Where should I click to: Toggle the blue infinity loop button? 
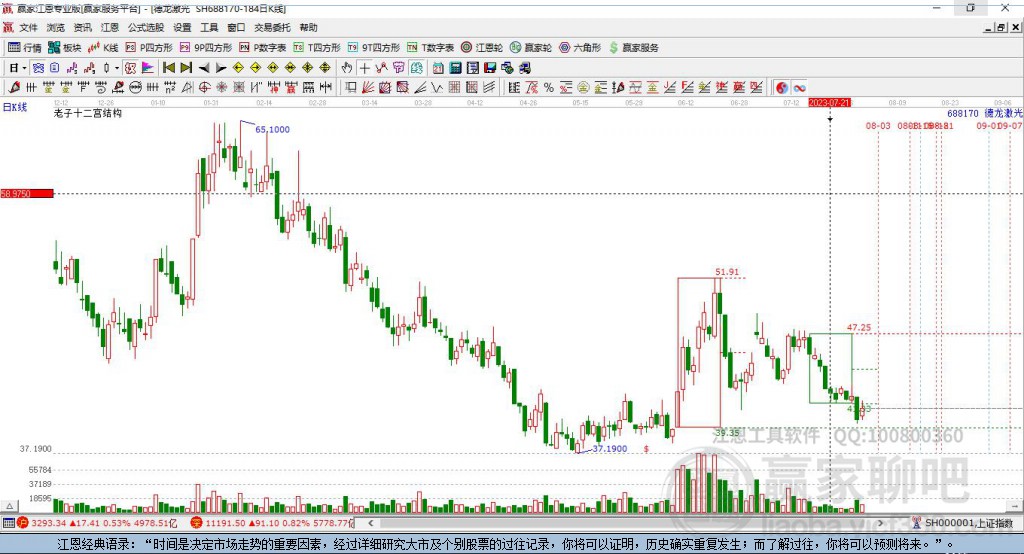tap(799, 88)
